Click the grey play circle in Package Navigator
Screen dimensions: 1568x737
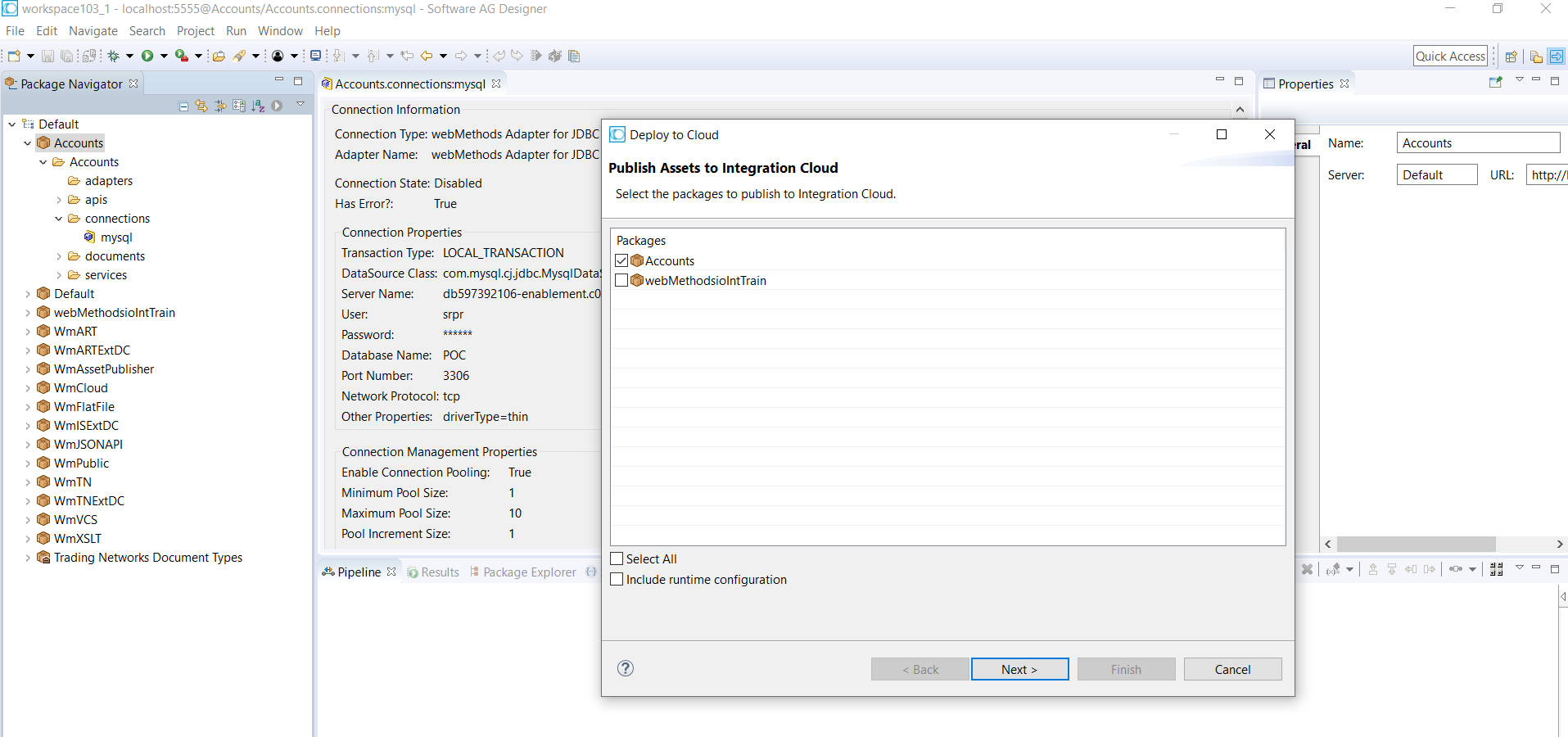pyautogui.click(x=277, y=106)
